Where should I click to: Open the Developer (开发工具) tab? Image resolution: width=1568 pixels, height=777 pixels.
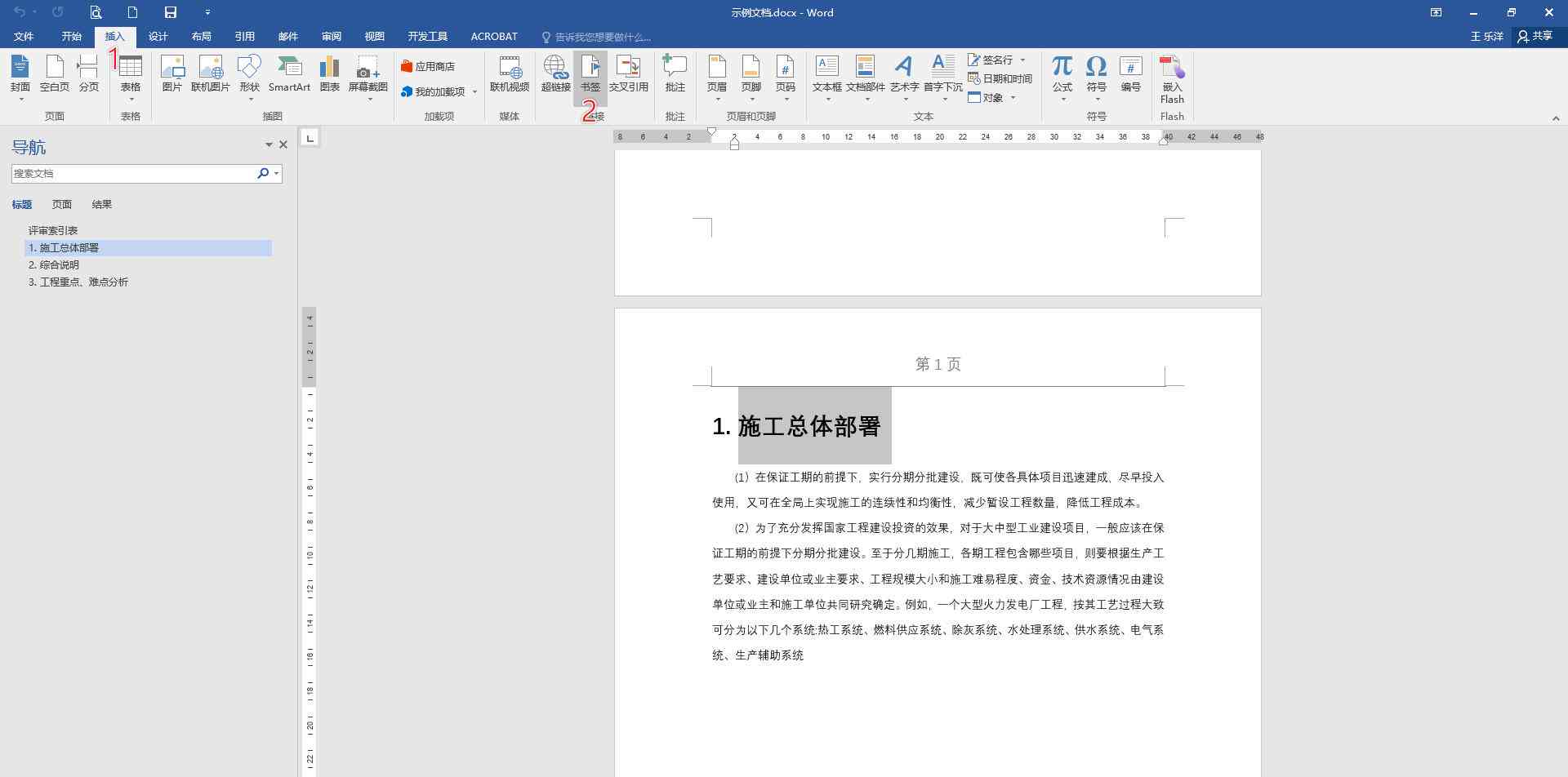pos(427,37)
